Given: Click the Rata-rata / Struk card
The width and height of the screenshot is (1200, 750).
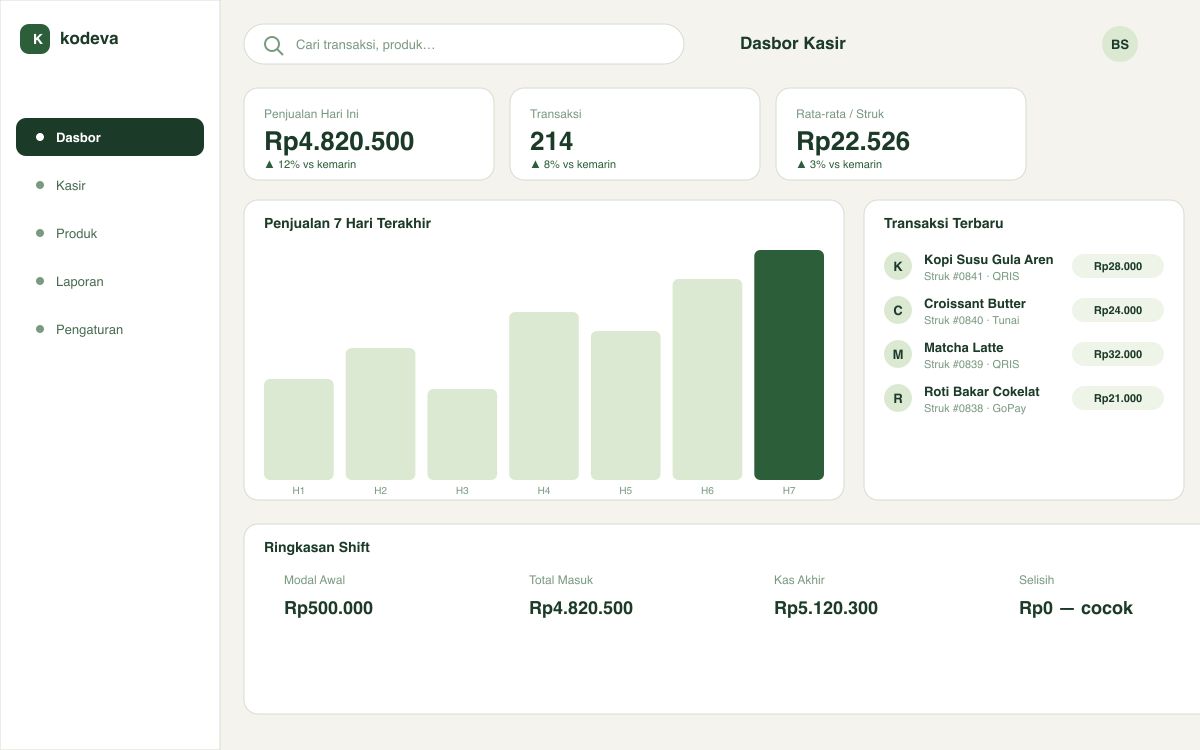Looking at the screenshot, I should 901,134.
